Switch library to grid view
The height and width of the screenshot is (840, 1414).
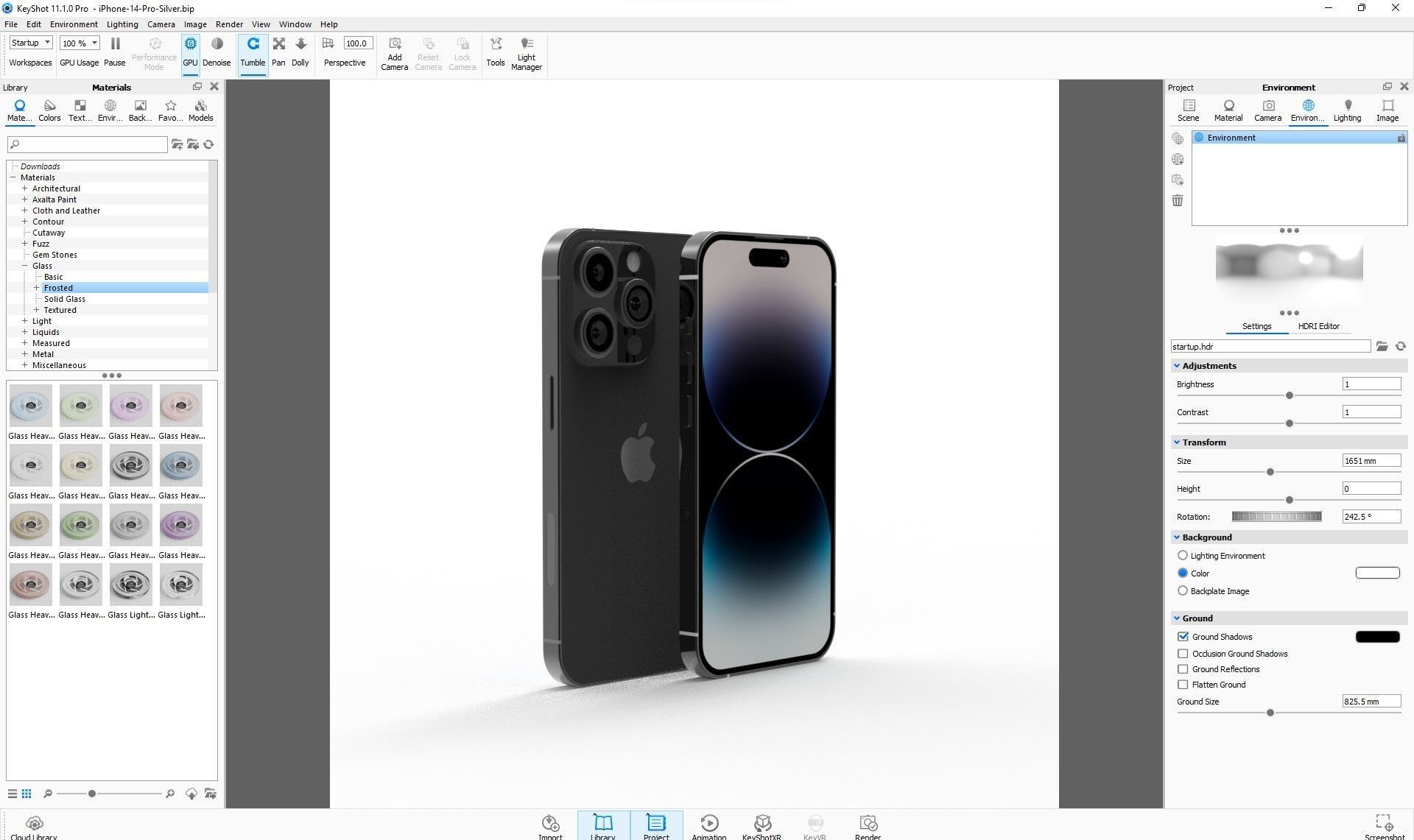click(x=27, y=794)
